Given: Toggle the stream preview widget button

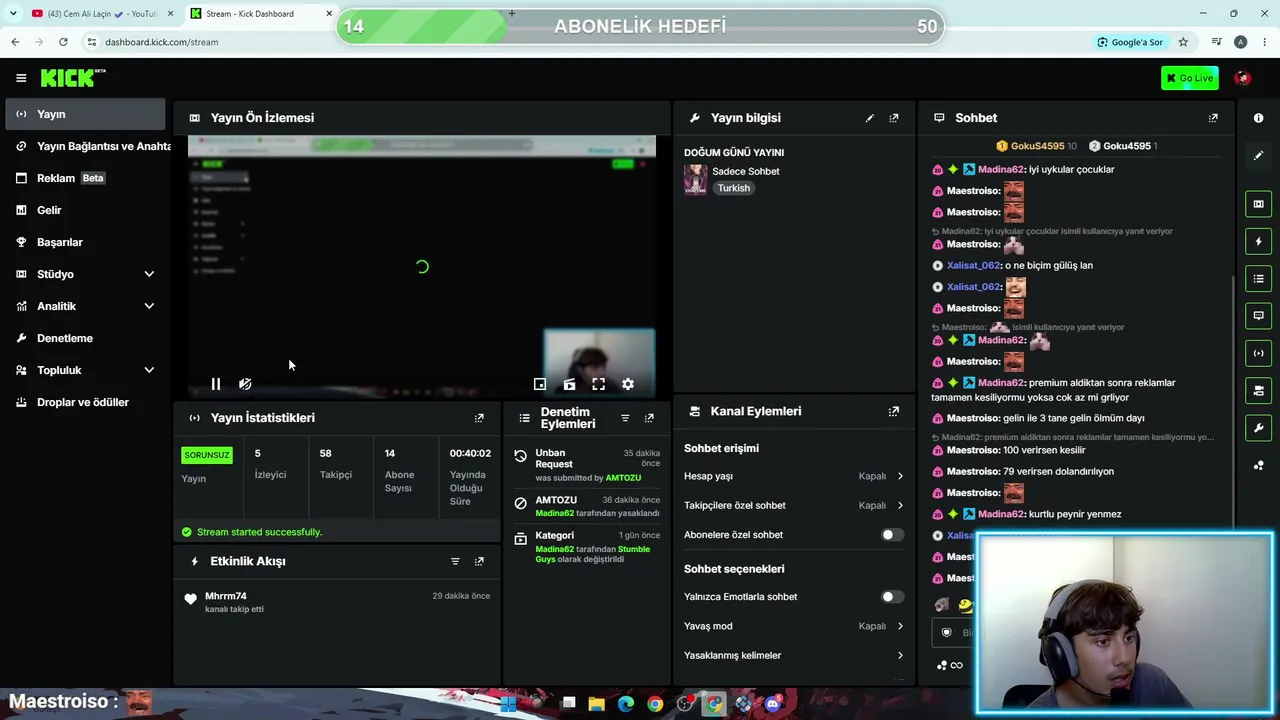Looking at the screenshot, I should pos(1258,204).
